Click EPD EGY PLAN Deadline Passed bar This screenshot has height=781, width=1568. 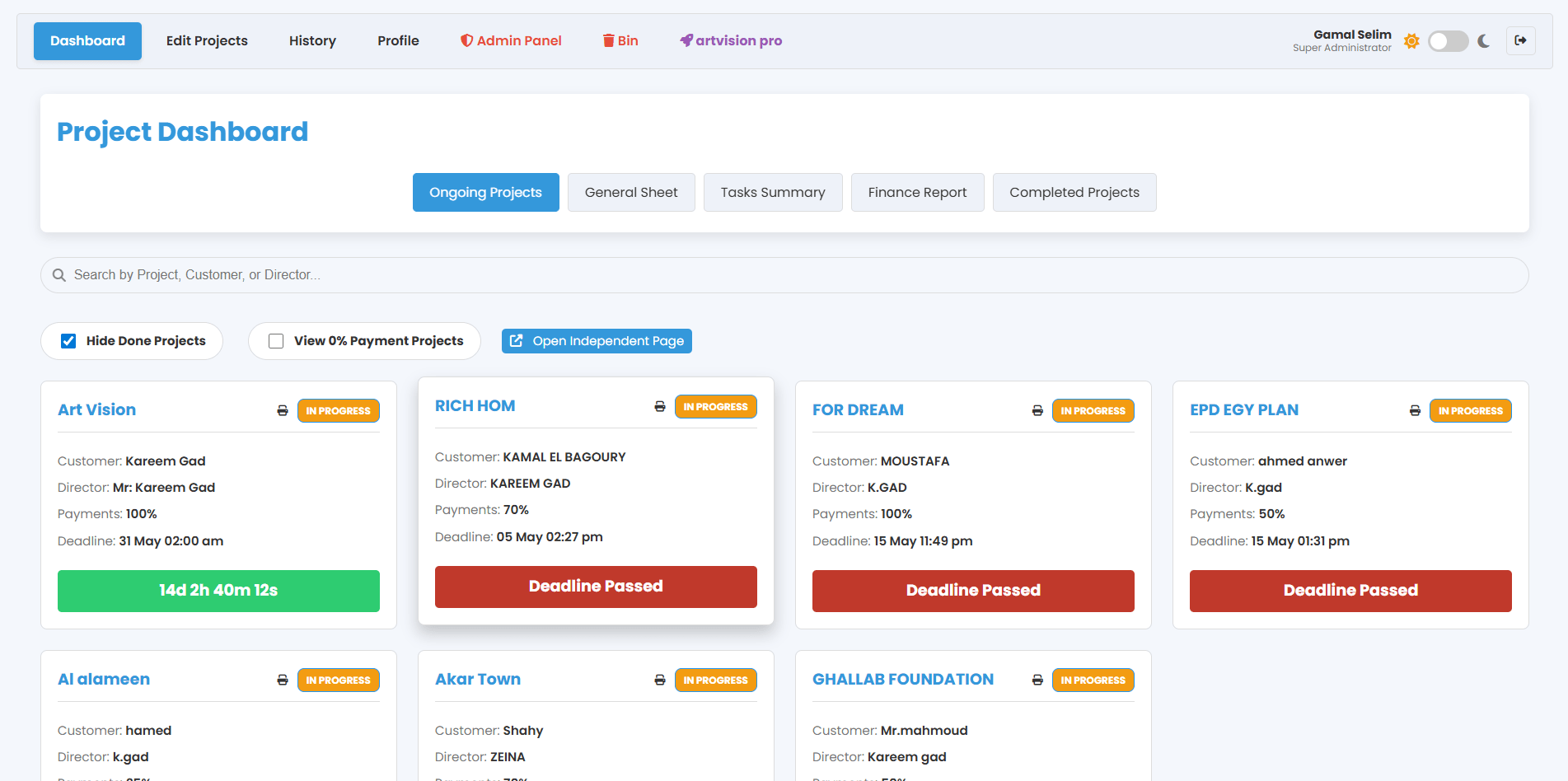pos(1350,591)
